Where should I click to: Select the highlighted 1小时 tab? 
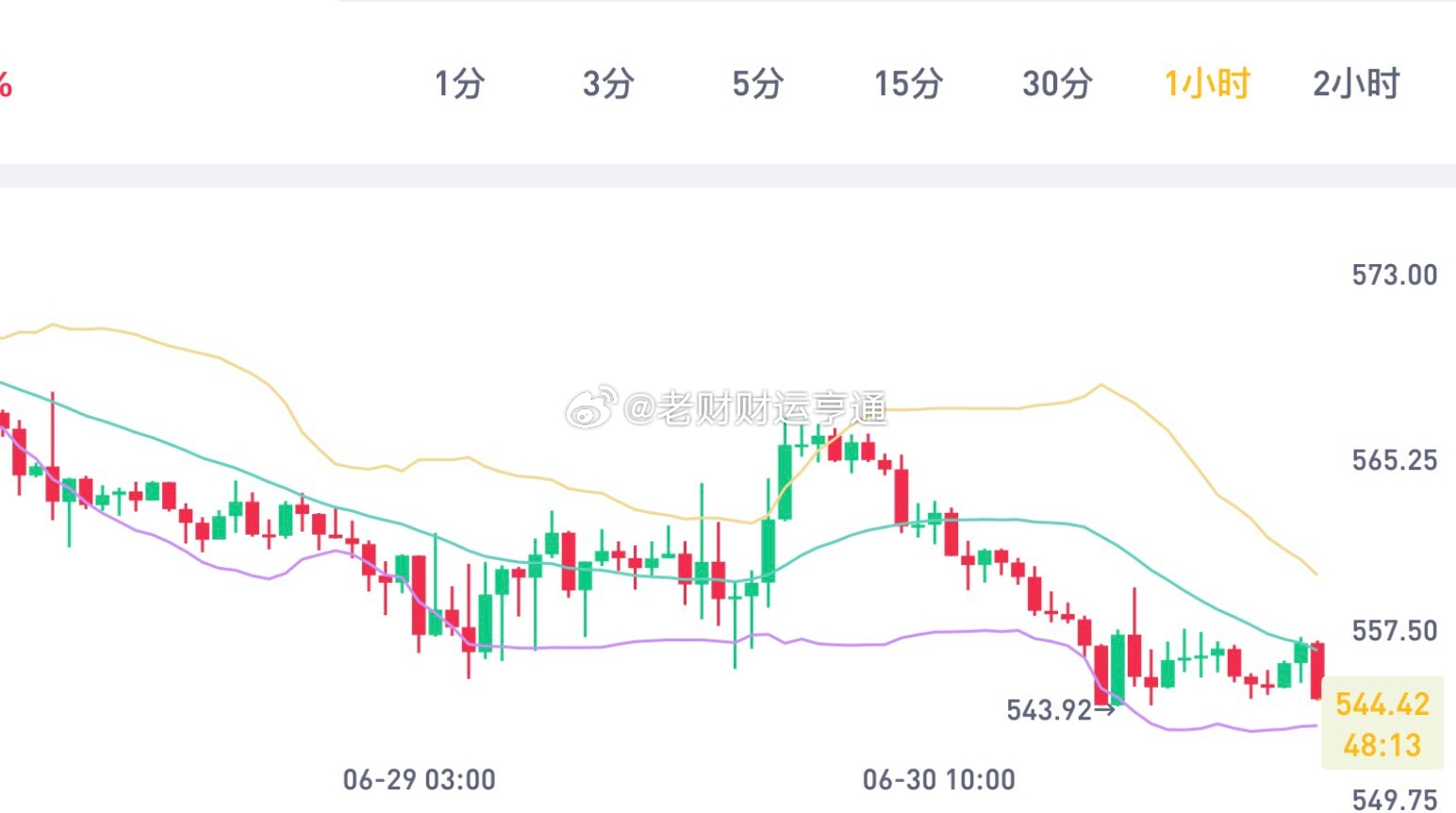tap(1207, 84)
